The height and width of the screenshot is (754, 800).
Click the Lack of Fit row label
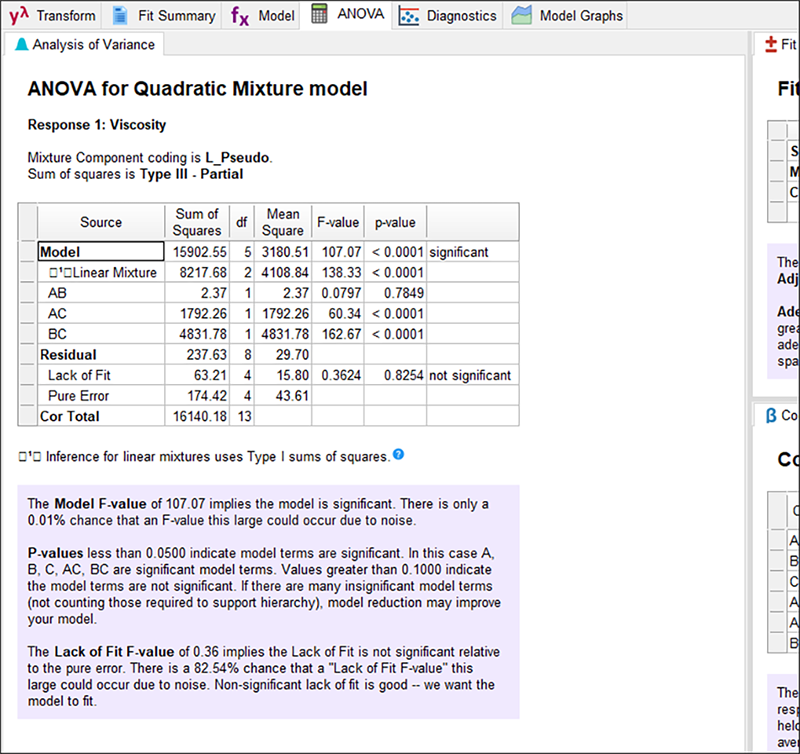[76, 375]
